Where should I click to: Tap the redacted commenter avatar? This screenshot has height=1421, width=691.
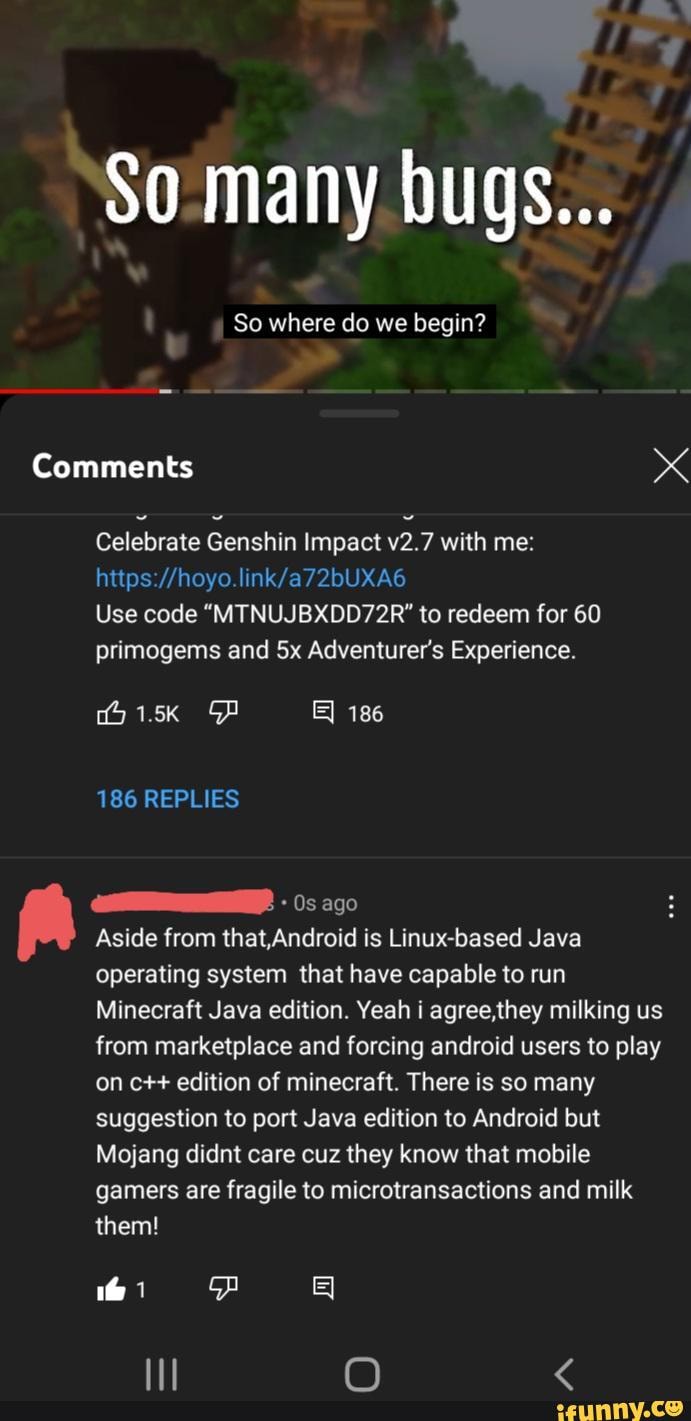point(47,922)
